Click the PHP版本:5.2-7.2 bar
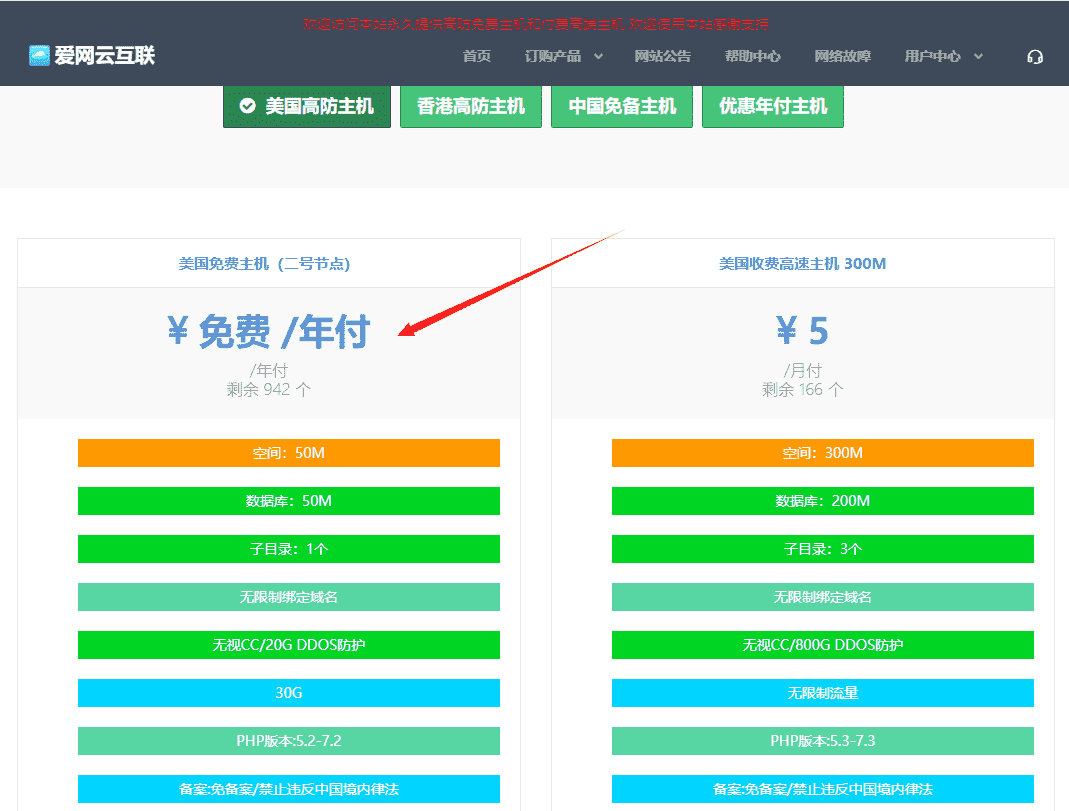Screen dimensions: 1069x811 pyautogui.click(x=288, y=741)
